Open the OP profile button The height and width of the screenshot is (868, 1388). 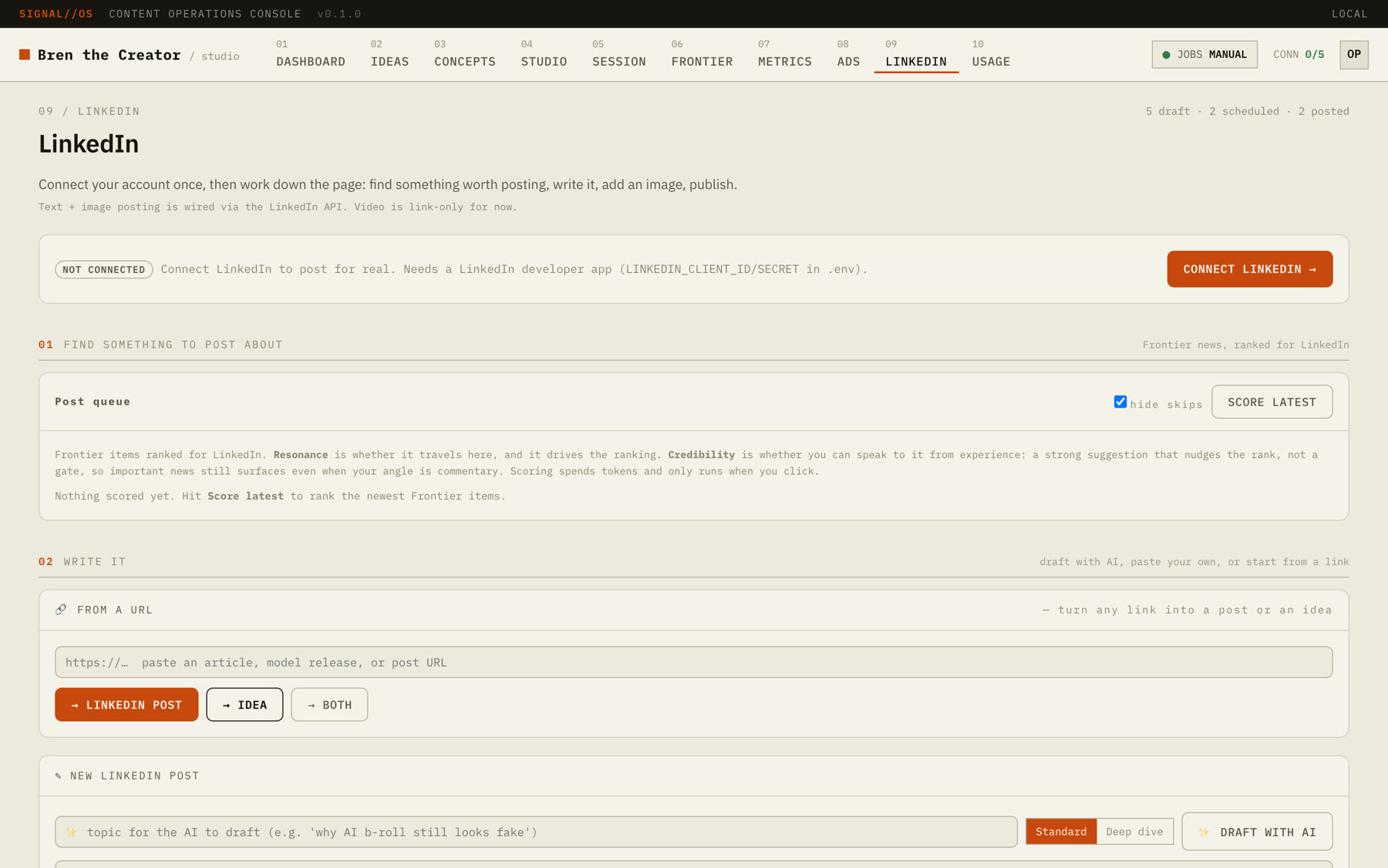(x=1353, y=55)
